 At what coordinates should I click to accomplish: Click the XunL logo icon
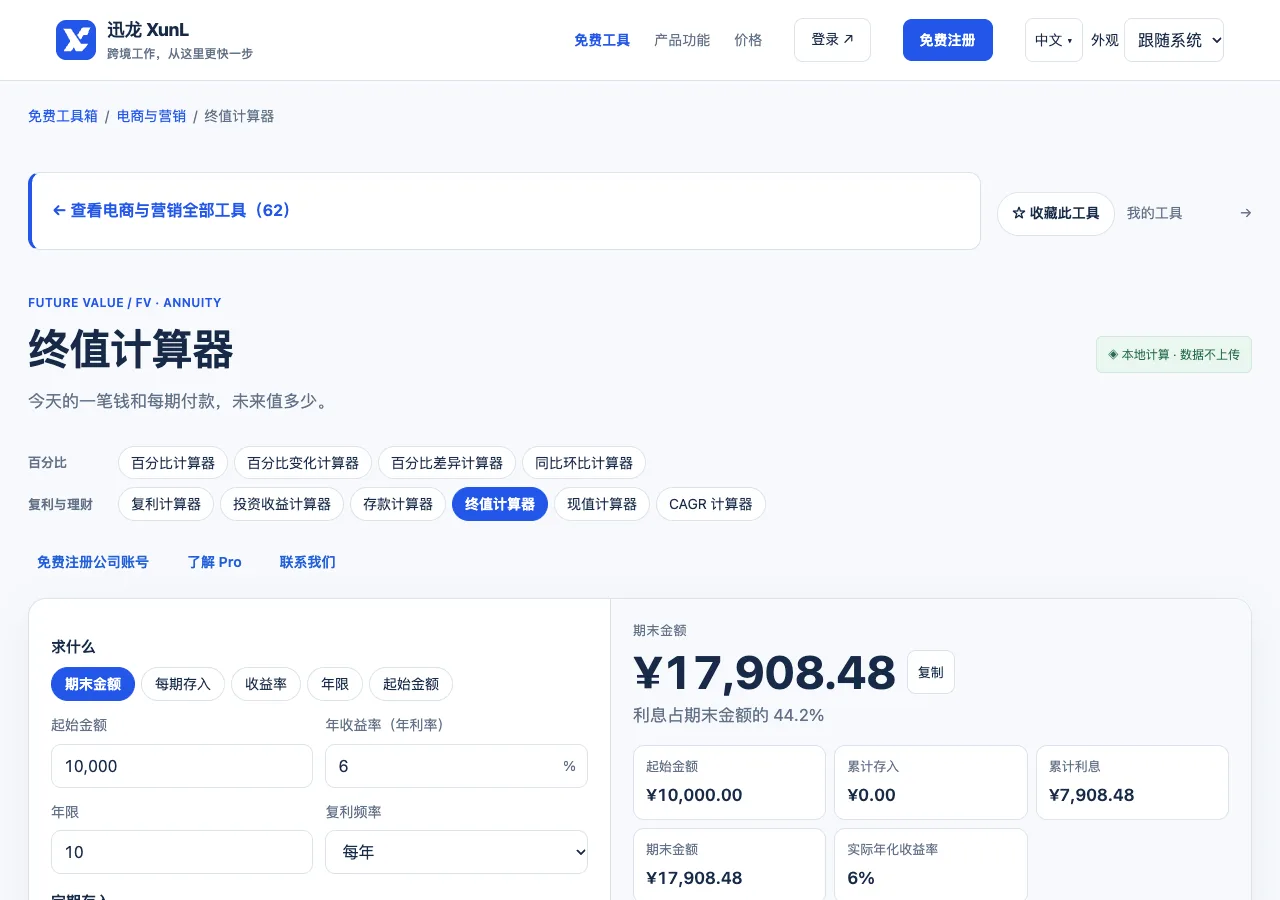click(76, 40)
